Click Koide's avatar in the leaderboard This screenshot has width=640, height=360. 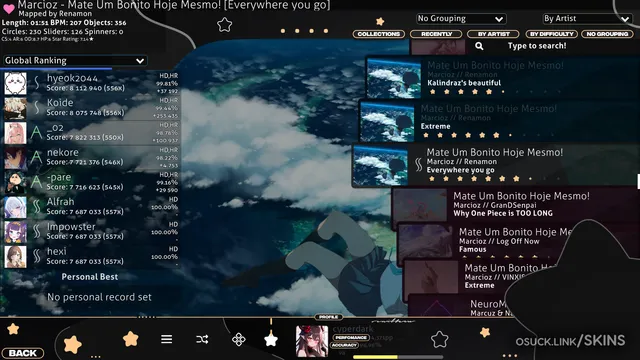15,108
